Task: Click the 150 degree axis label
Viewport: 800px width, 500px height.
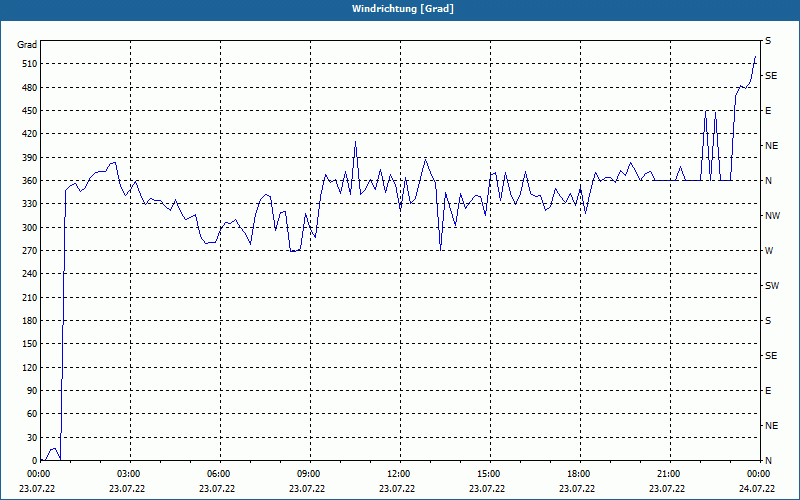Action: [29, 344]
